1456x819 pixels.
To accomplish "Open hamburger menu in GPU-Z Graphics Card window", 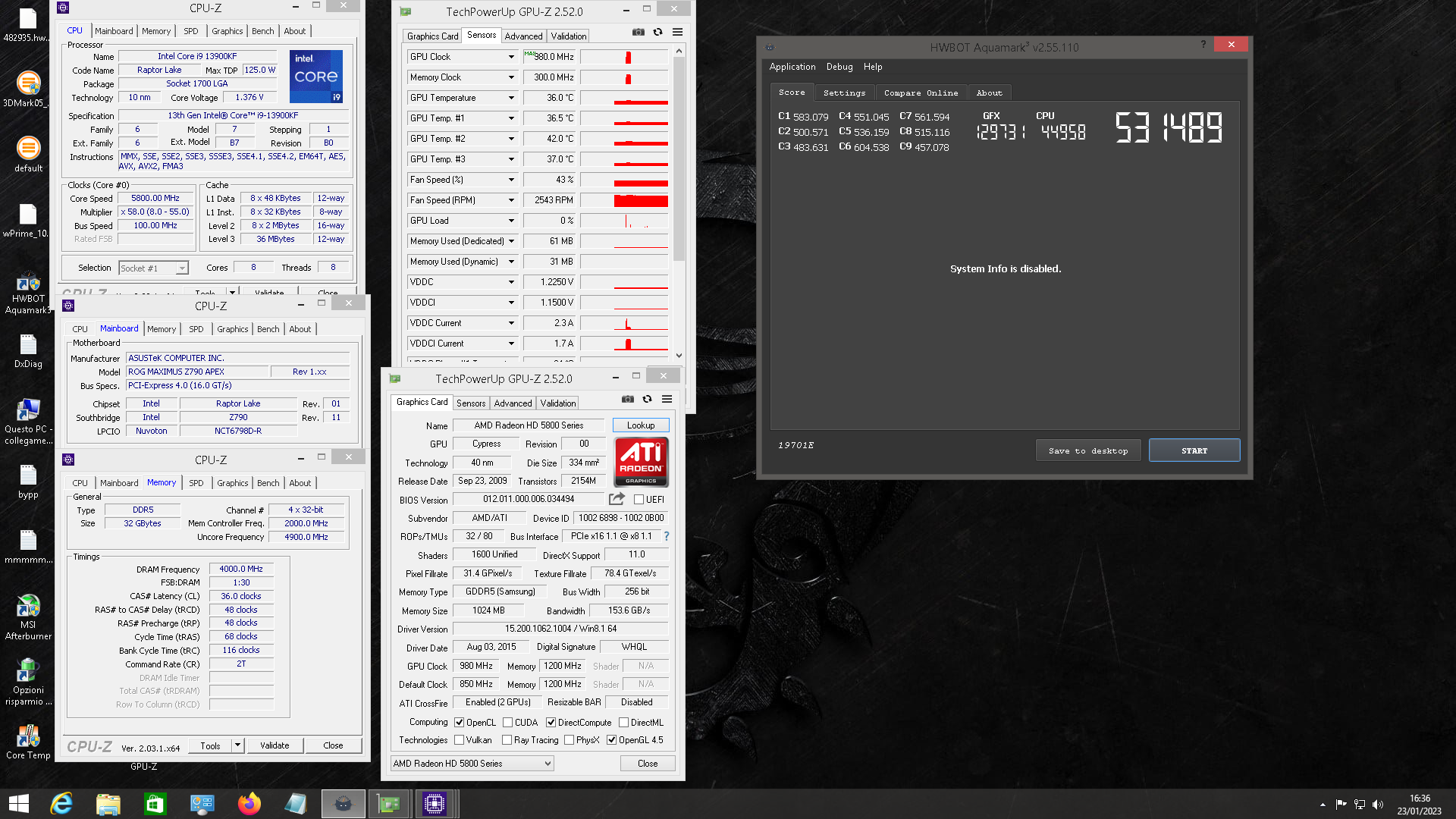I will [x=667, y=399].
